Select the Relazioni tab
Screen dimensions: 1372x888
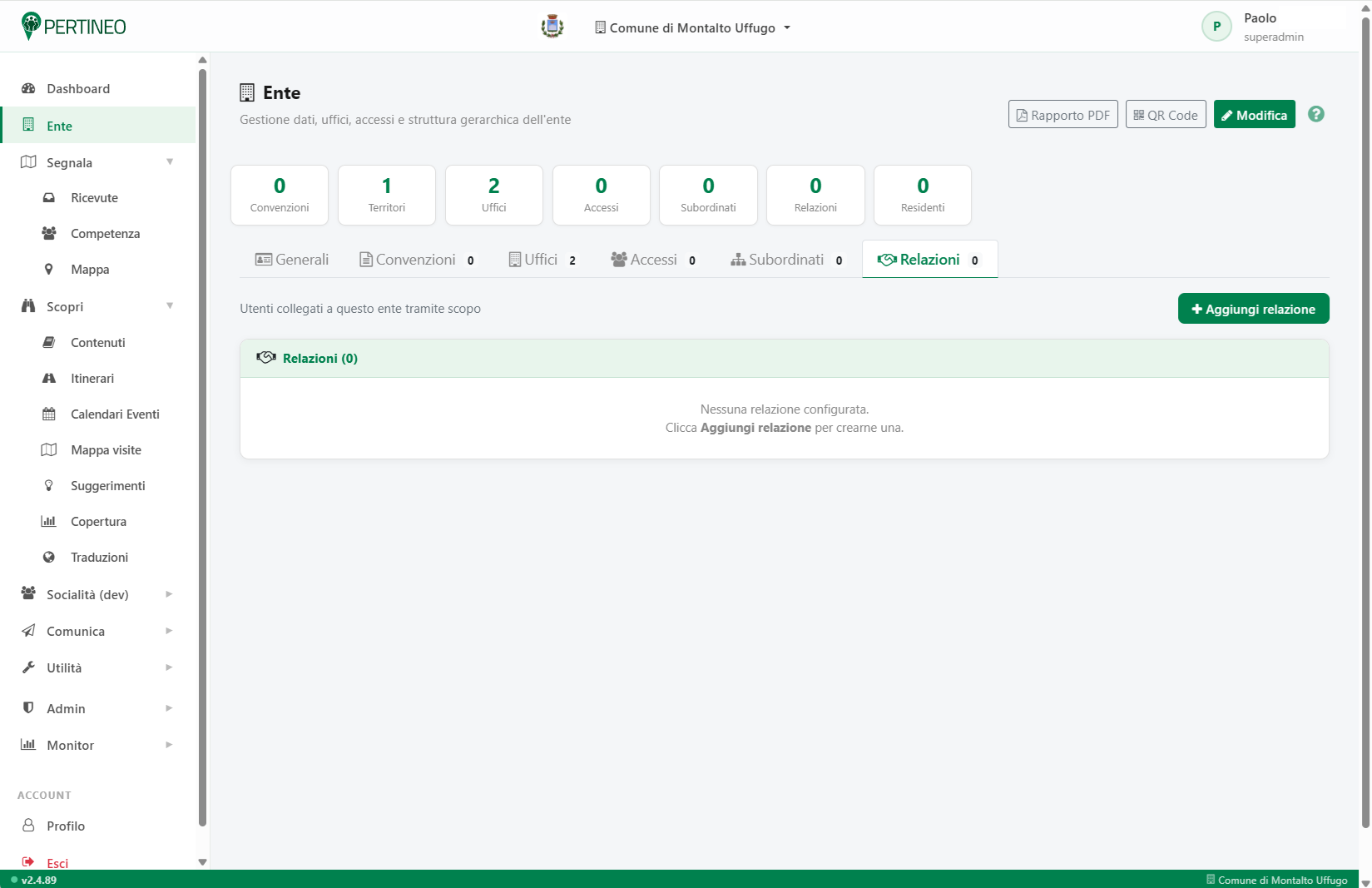coord(930,260)
